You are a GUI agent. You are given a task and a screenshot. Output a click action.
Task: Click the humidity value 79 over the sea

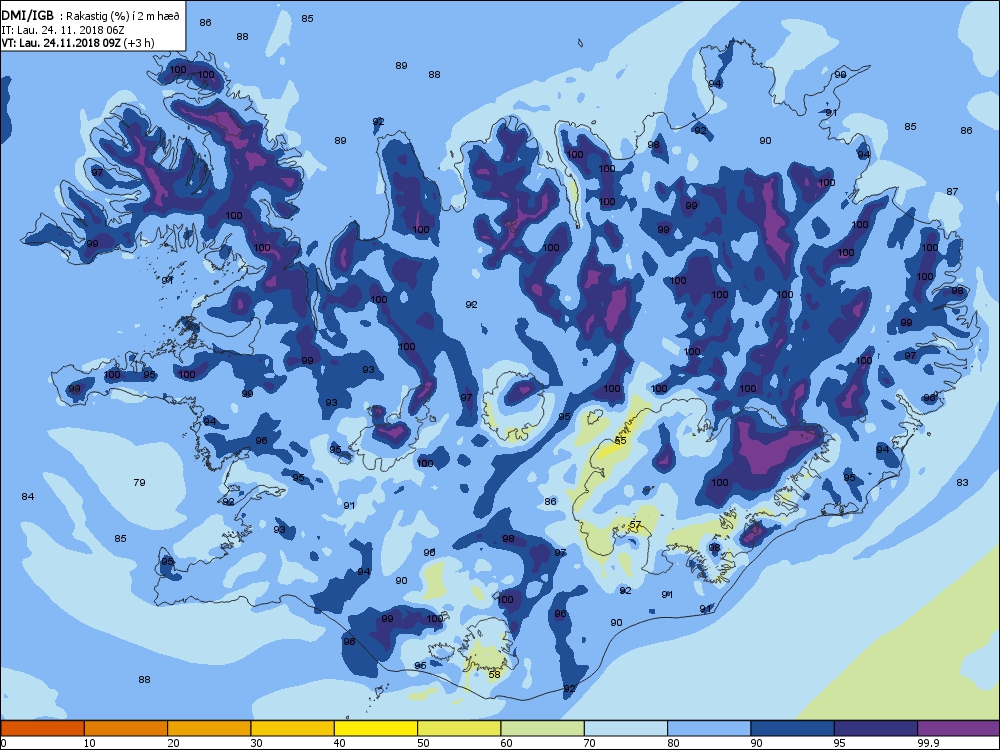140,483
